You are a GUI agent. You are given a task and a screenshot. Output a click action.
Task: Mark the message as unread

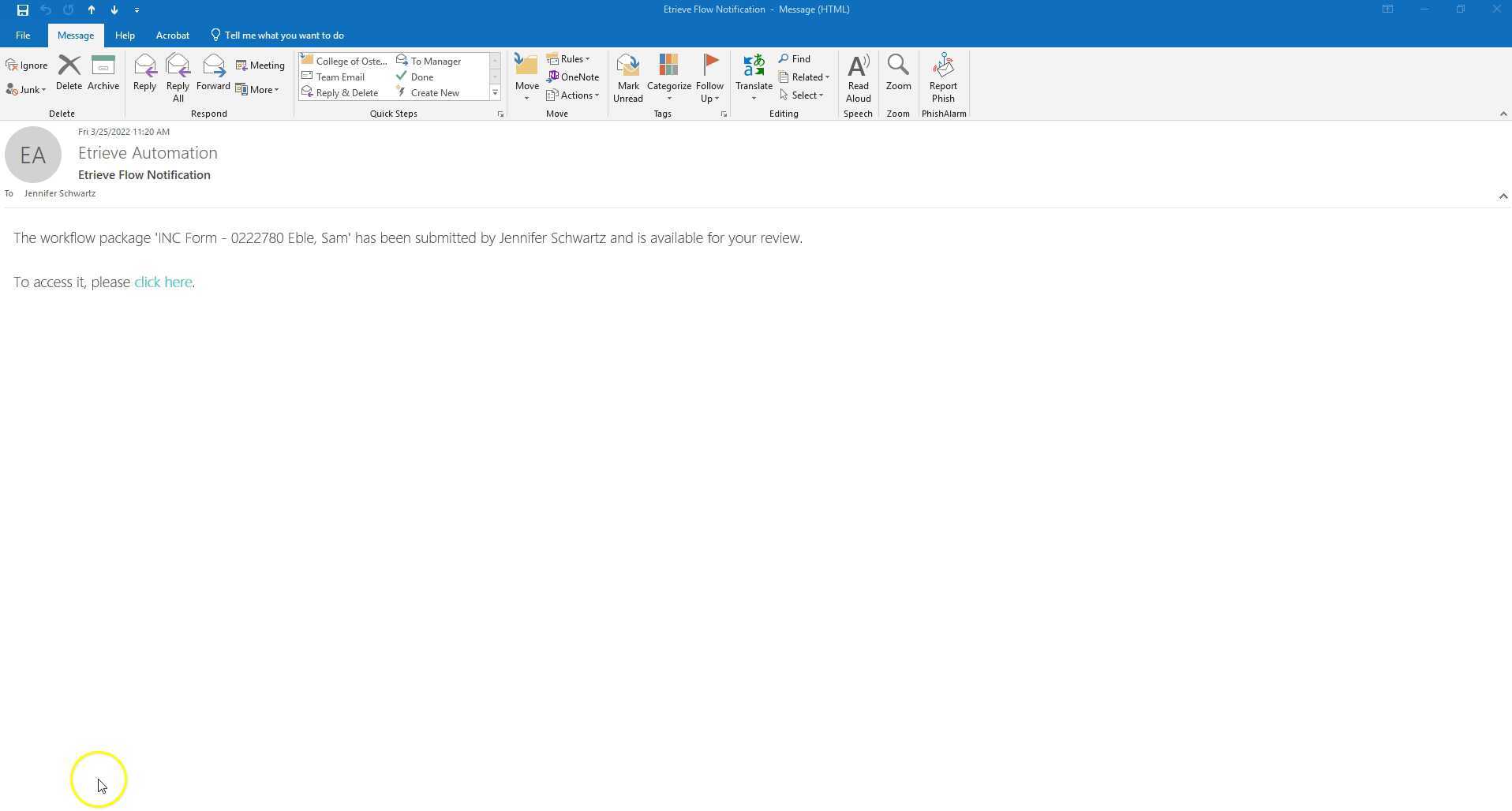(x=628, y=77)
